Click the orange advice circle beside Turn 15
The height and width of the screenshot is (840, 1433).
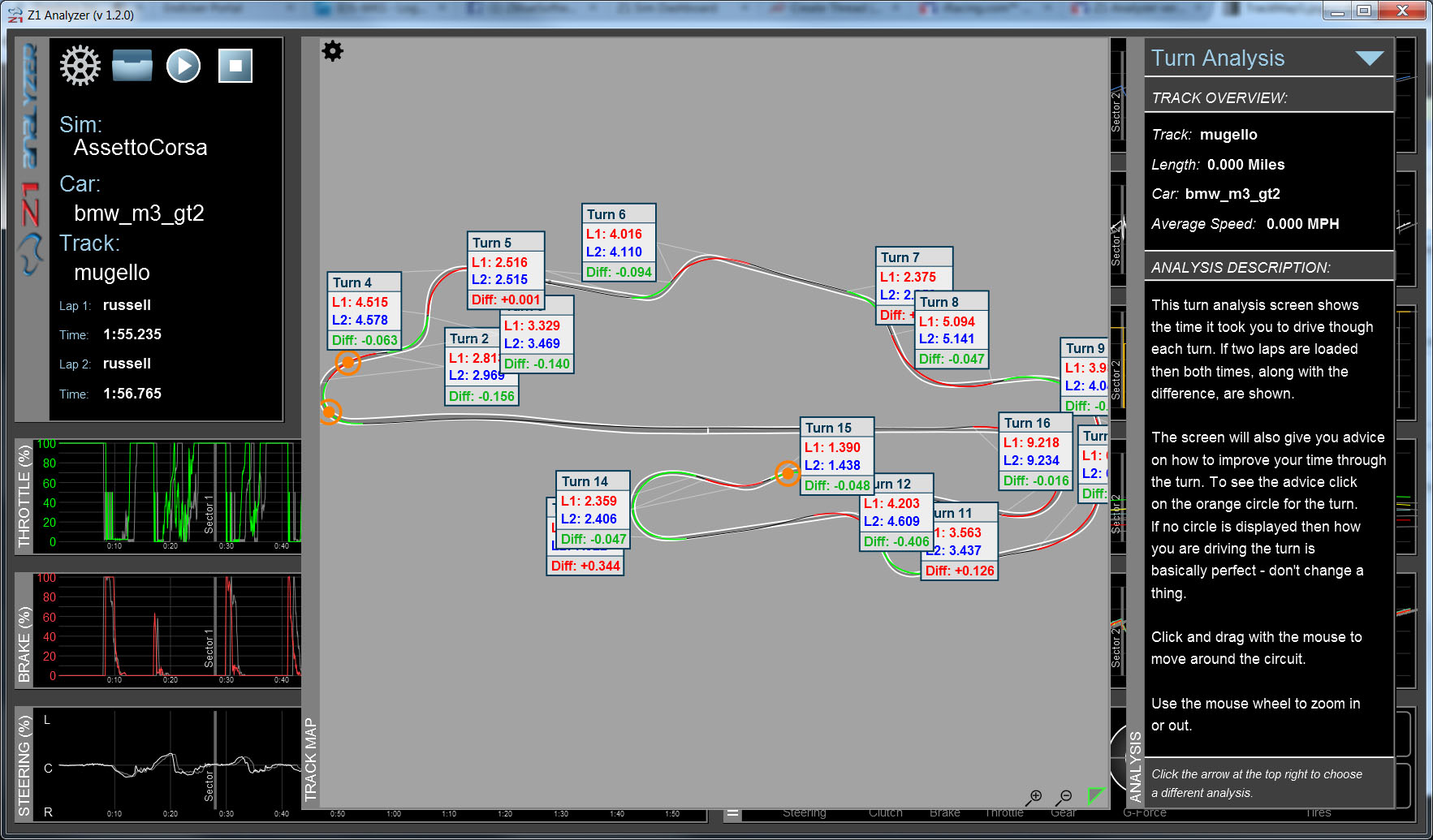[x=788, y=473]
